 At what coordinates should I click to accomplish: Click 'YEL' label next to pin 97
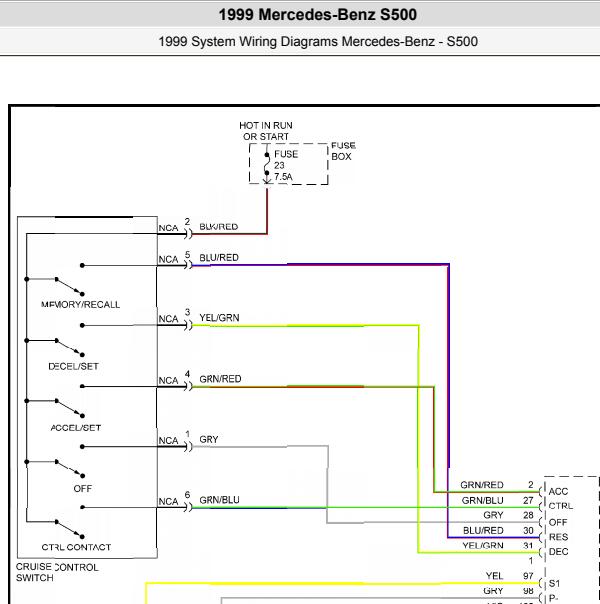pyautogui.click(x=494, y=576)
